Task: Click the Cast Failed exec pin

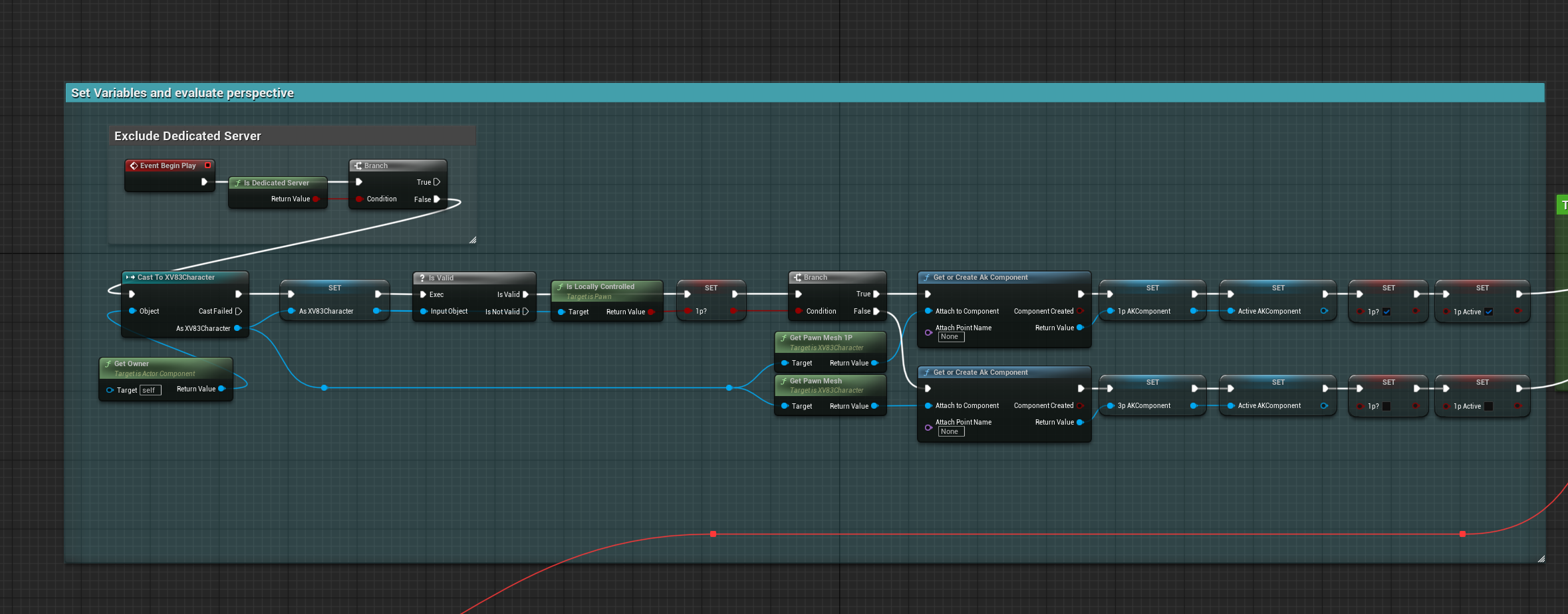Action: (x=239, y=311)
